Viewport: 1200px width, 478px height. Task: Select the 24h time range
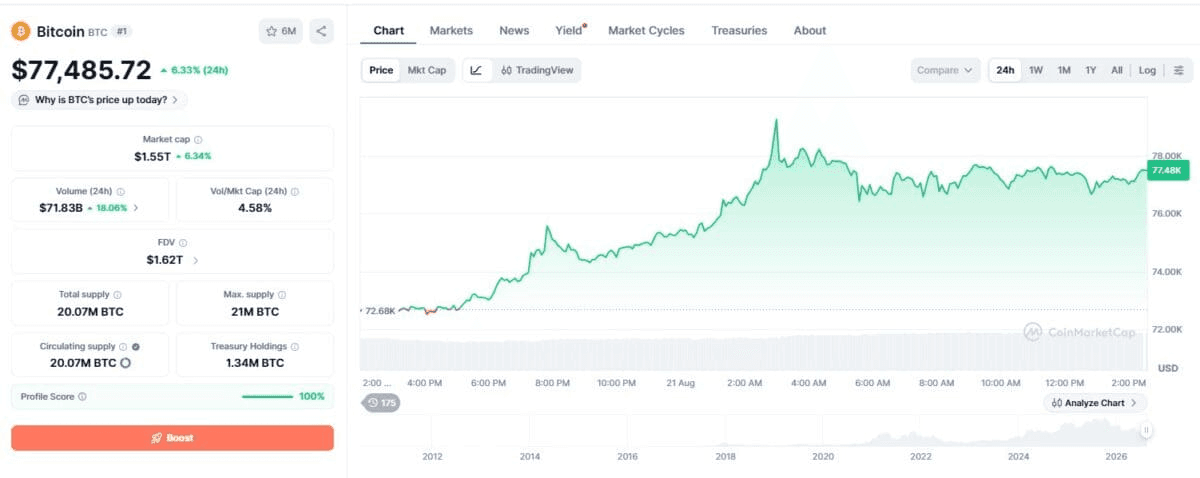[x=1005, y=70]
